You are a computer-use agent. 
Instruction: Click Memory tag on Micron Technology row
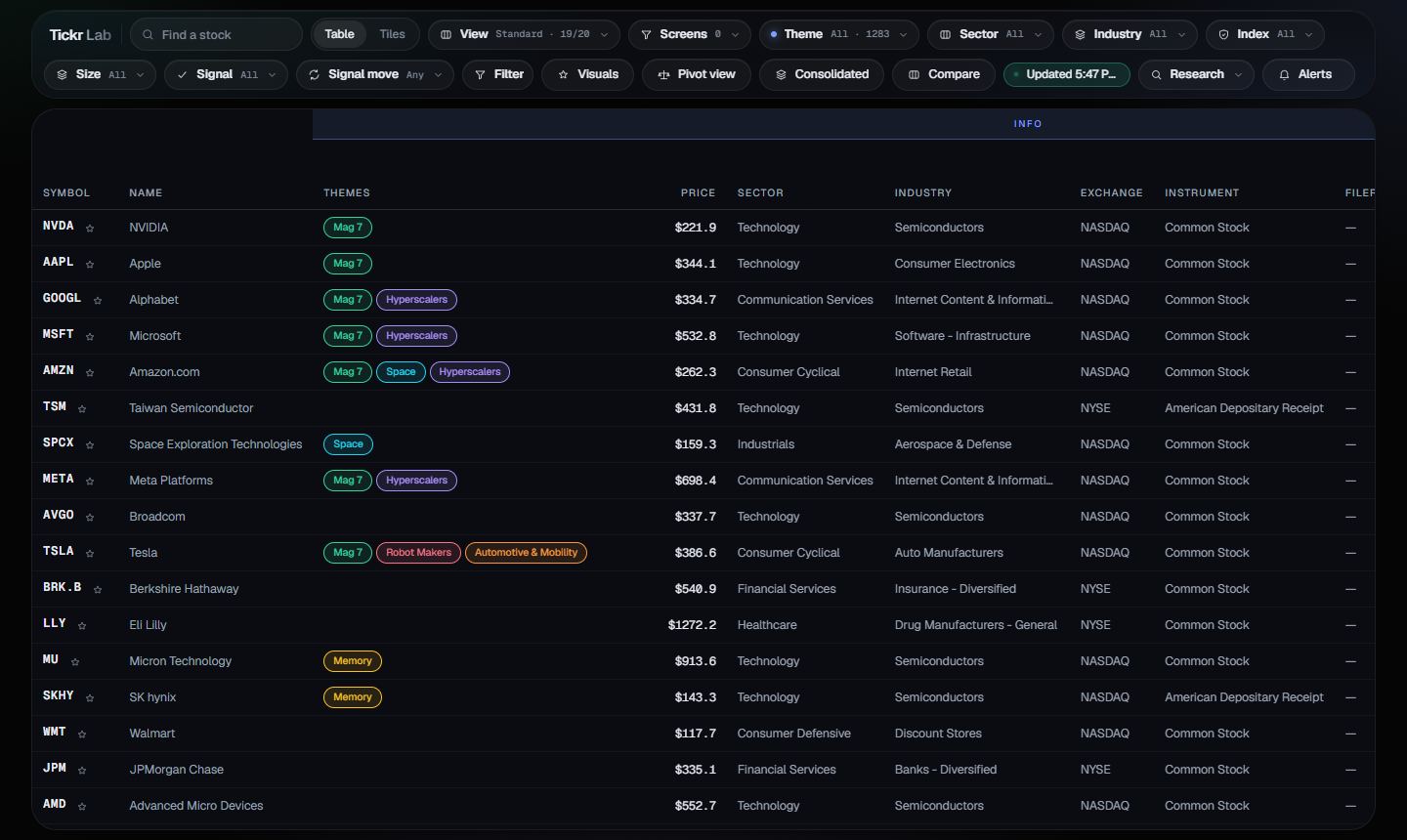(353, 661)
